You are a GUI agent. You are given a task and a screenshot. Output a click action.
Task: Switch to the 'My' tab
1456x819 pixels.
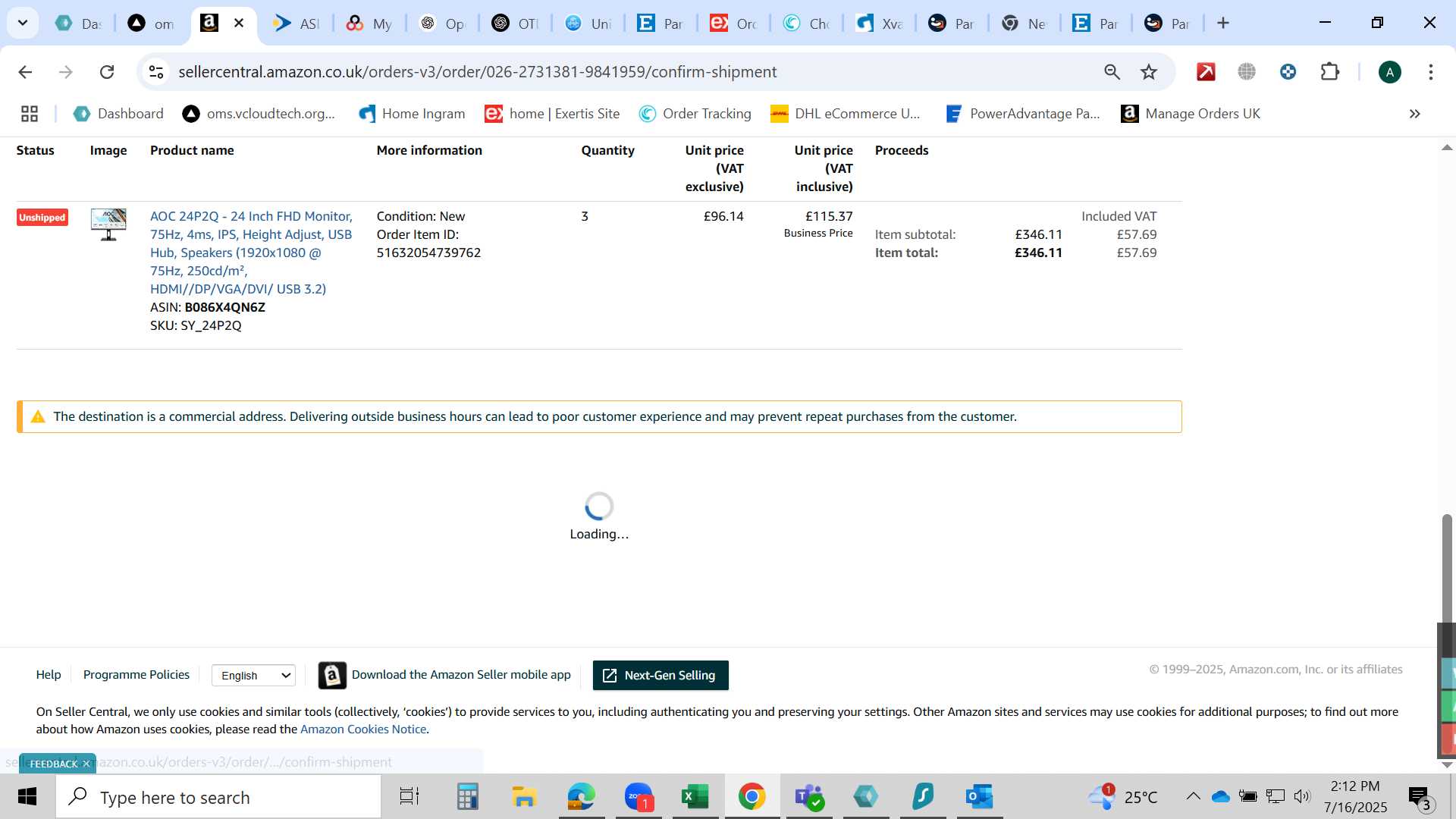click(369, 24)
